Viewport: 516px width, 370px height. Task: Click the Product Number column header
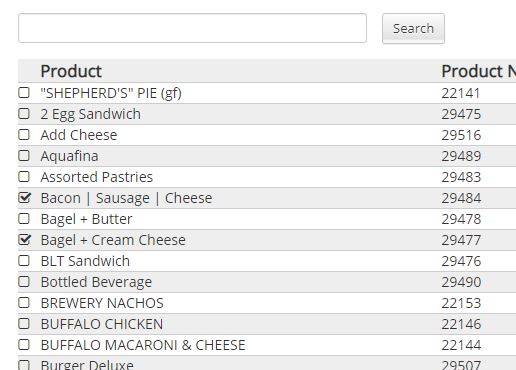[479, 71]
